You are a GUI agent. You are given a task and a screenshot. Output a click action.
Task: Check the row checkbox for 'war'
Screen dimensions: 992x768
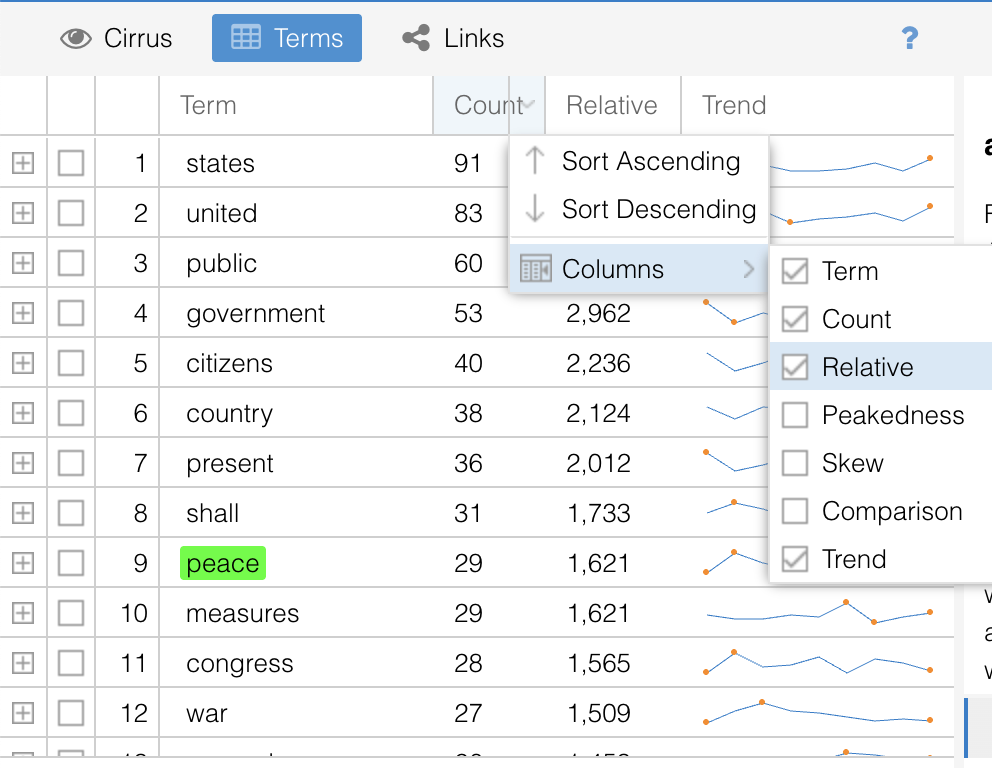coord(71,713)
